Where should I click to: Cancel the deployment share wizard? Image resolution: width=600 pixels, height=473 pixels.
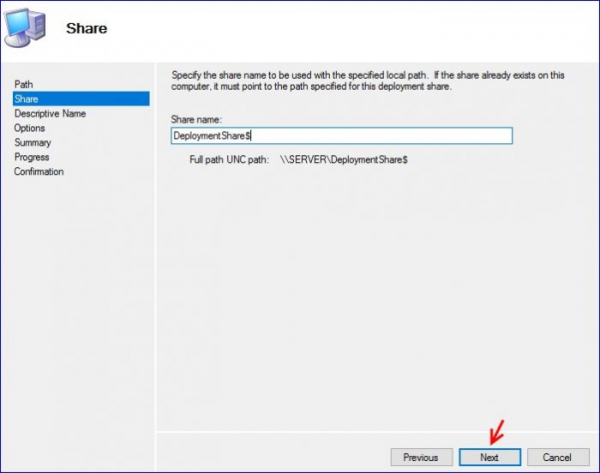[x=558, y=457]
